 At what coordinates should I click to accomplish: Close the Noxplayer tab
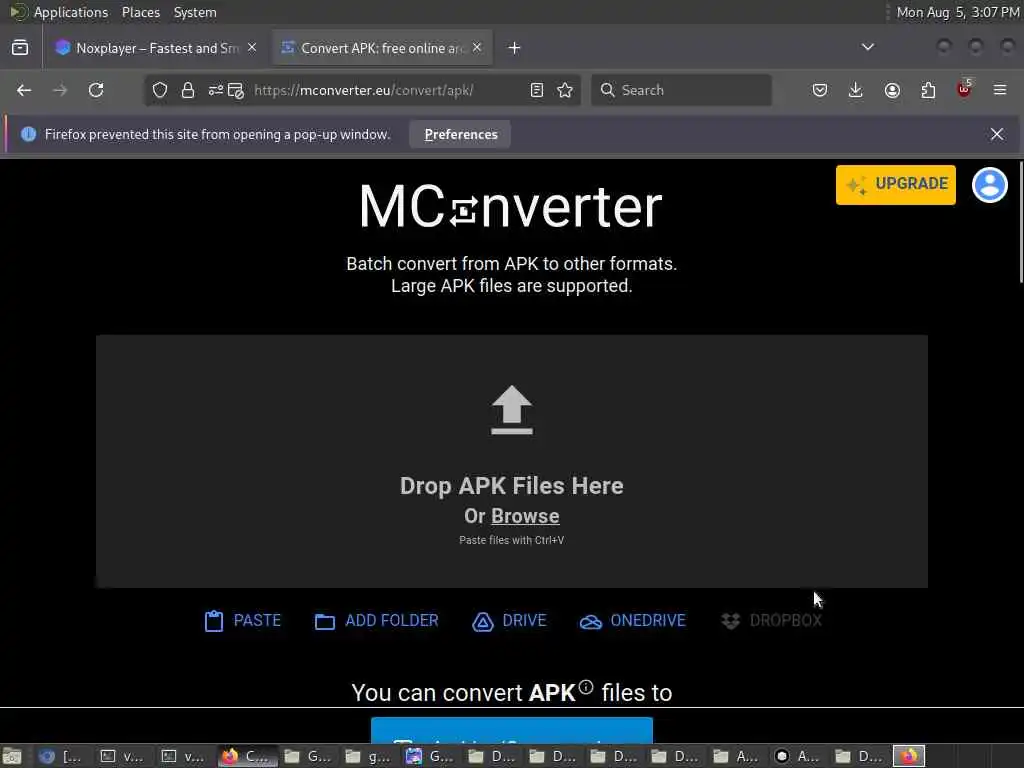(252, 47)
